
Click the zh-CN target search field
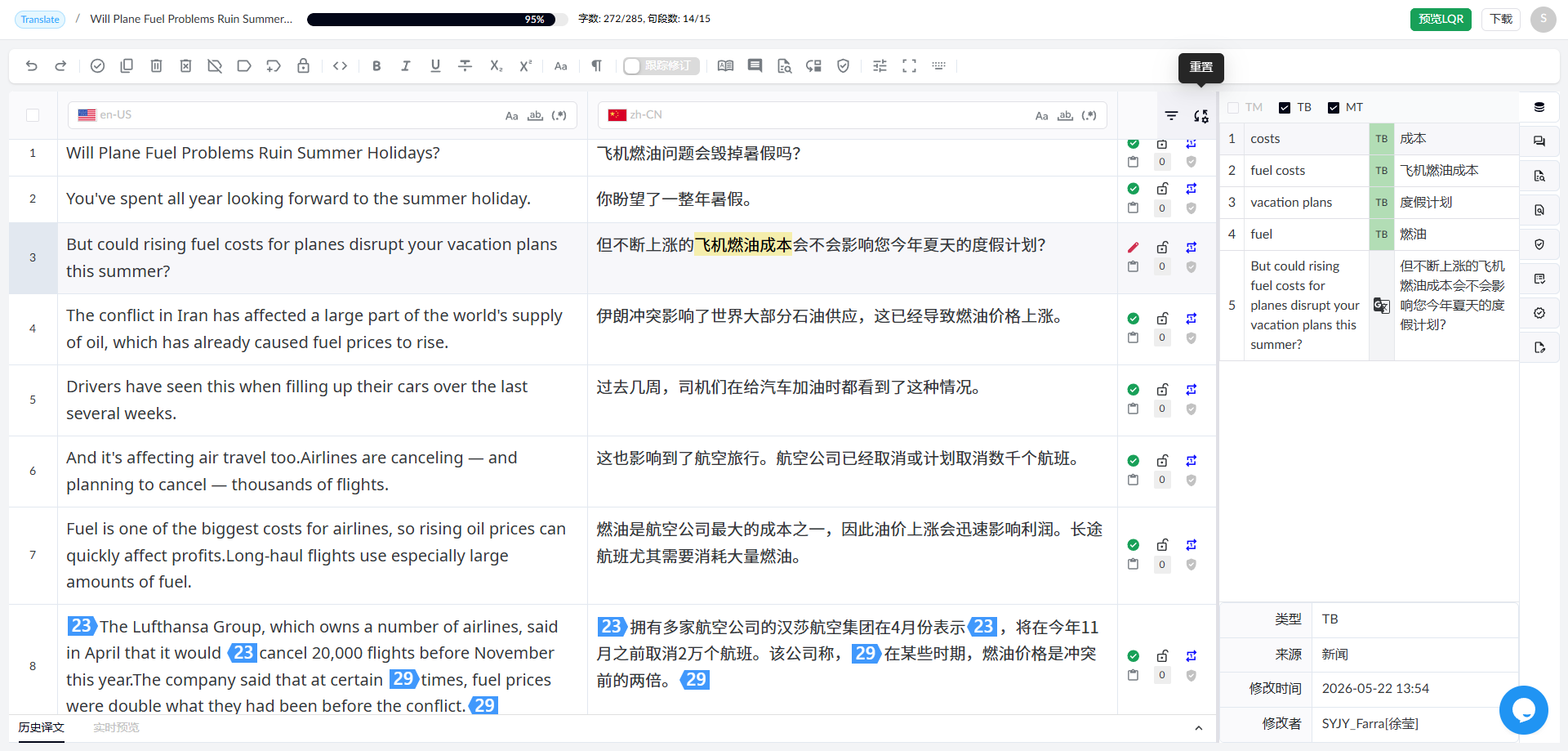coord(853,115)
